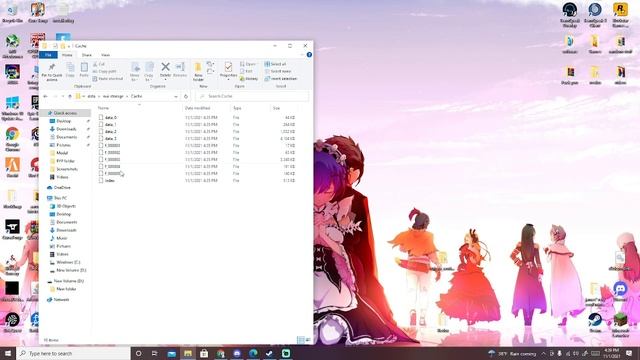Screen dimensions: 640x360
Task: Open the Move to dropdown button
Action: pyautogui.click(x=135, y=71)
